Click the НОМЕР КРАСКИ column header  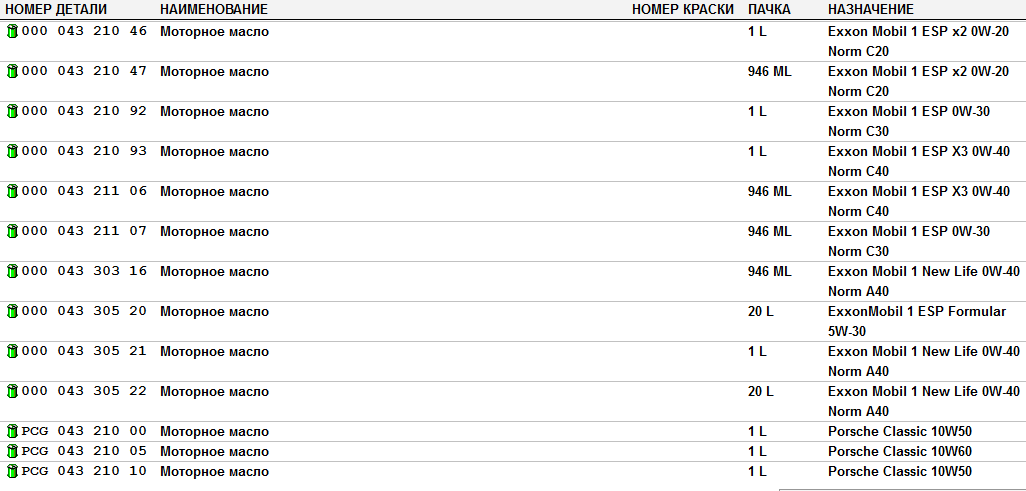click(x=684, y=10)
